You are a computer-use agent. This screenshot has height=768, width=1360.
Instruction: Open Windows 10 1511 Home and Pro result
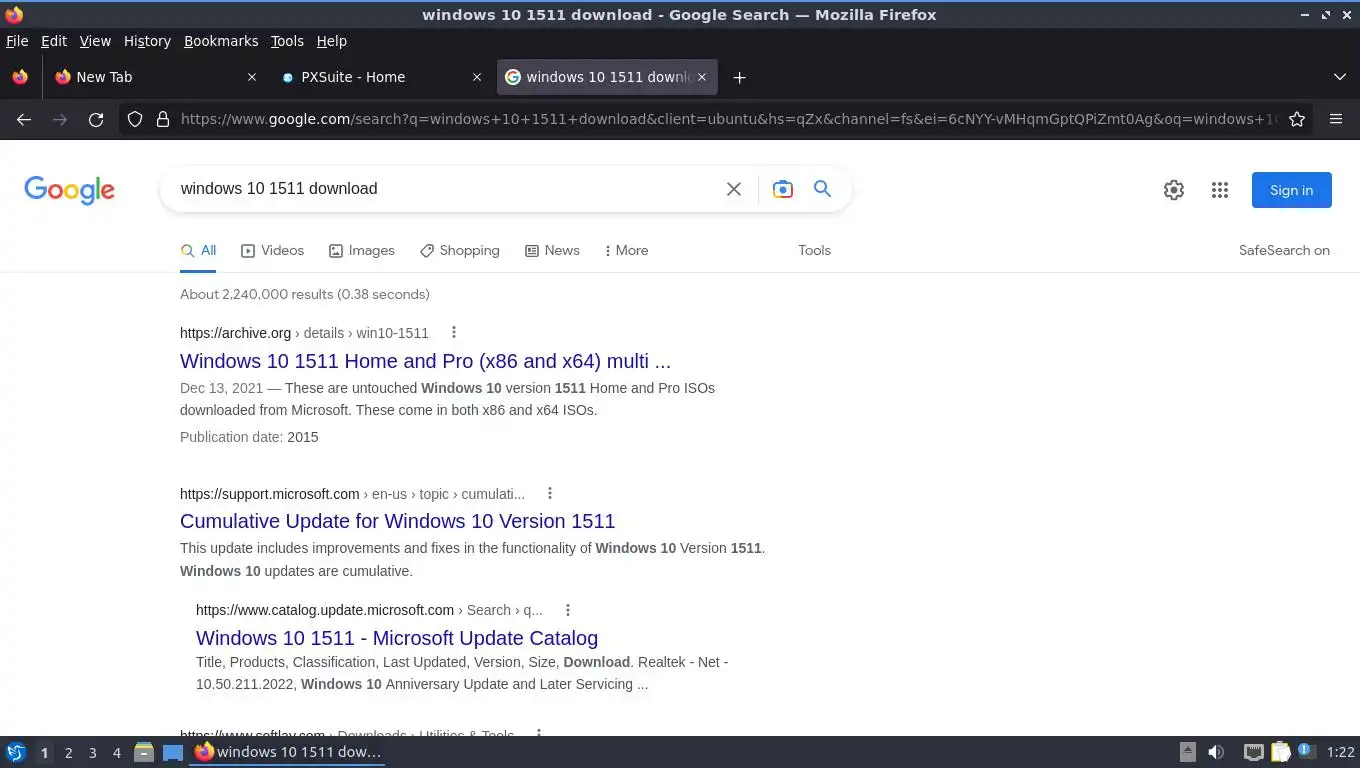(425, 361)
